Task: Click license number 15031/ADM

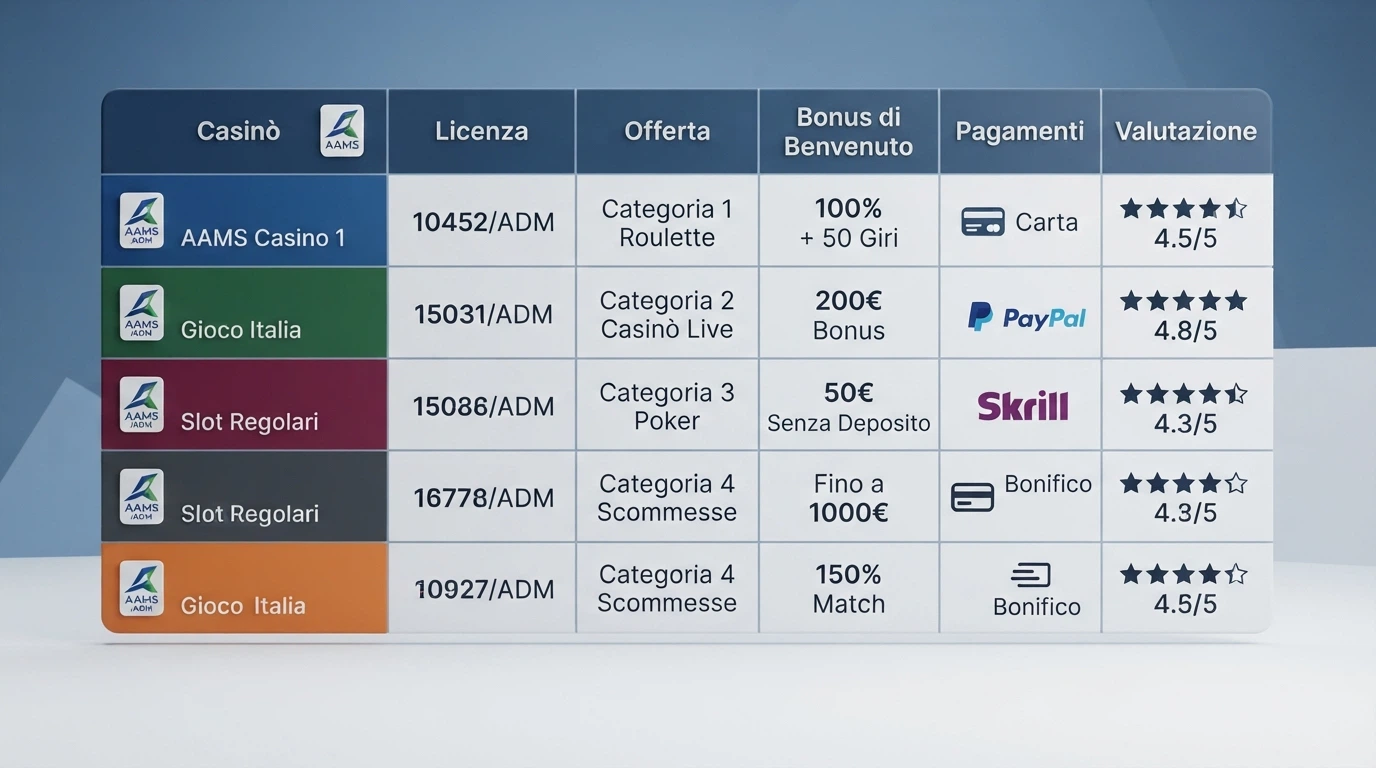Action: tap(484, 314)
